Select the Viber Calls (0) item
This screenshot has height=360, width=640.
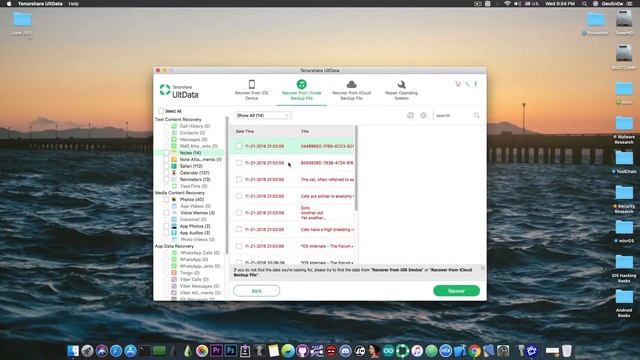[x=194, y=280]
